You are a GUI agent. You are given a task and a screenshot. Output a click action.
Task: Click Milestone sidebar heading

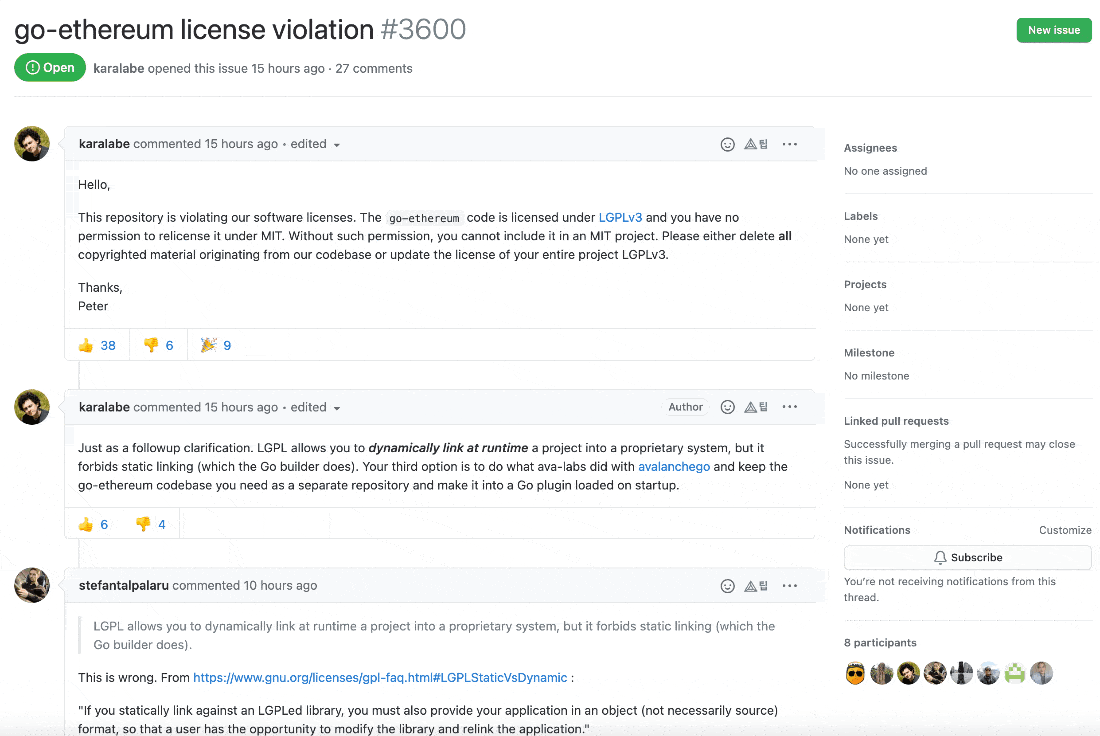(869, 353)
